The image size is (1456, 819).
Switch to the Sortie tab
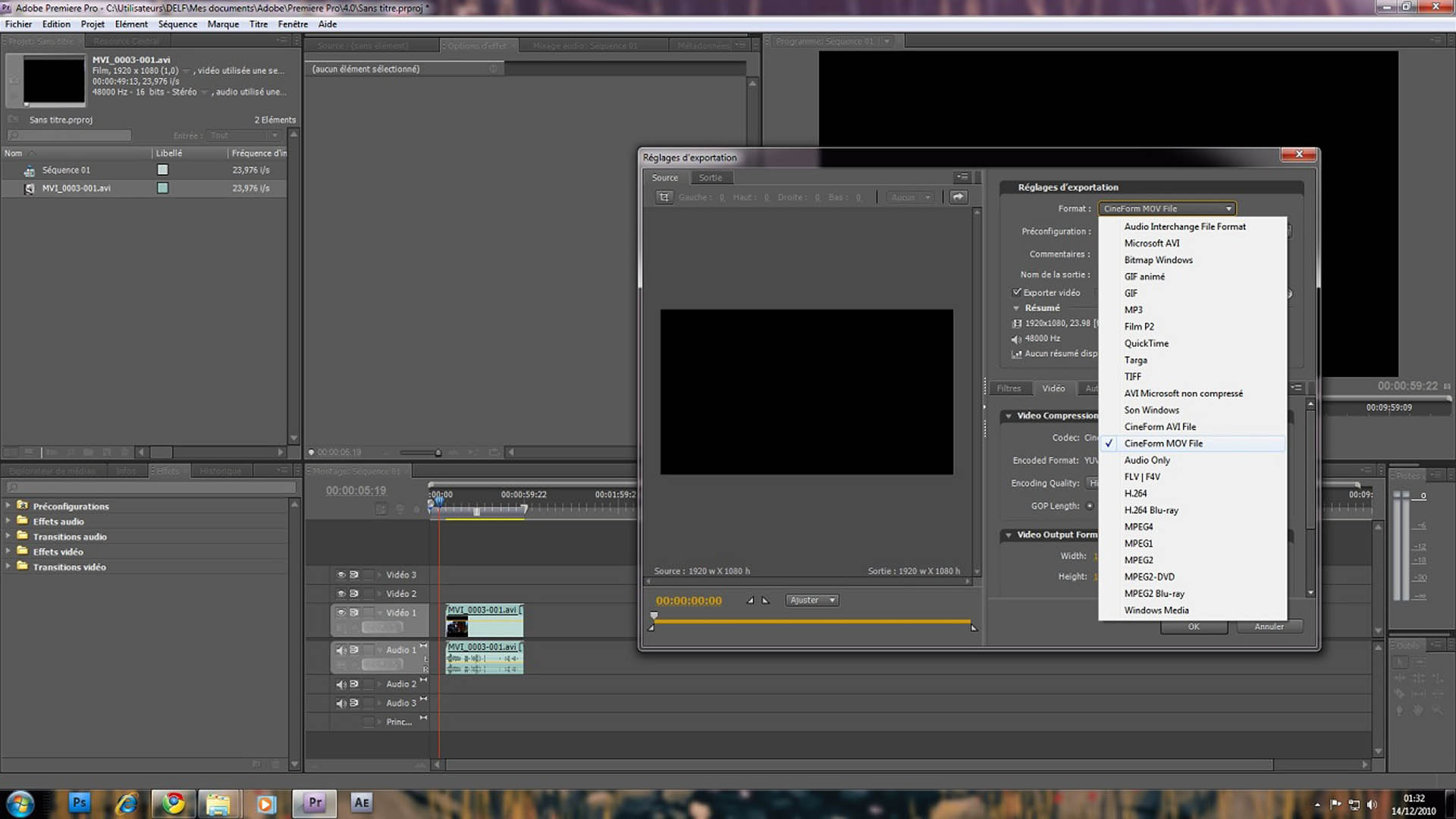tap(711, 177)
